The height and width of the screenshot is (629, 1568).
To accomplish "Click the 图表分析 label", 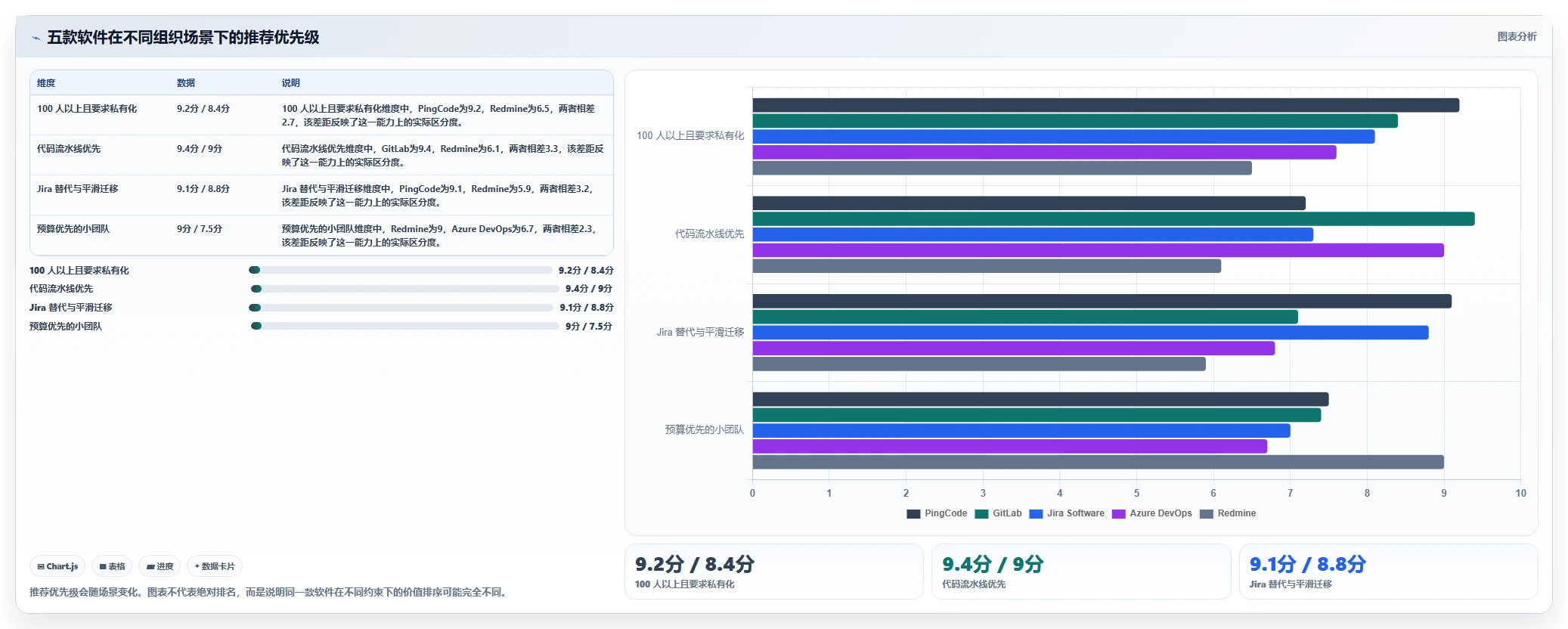I will (1517, 36).
